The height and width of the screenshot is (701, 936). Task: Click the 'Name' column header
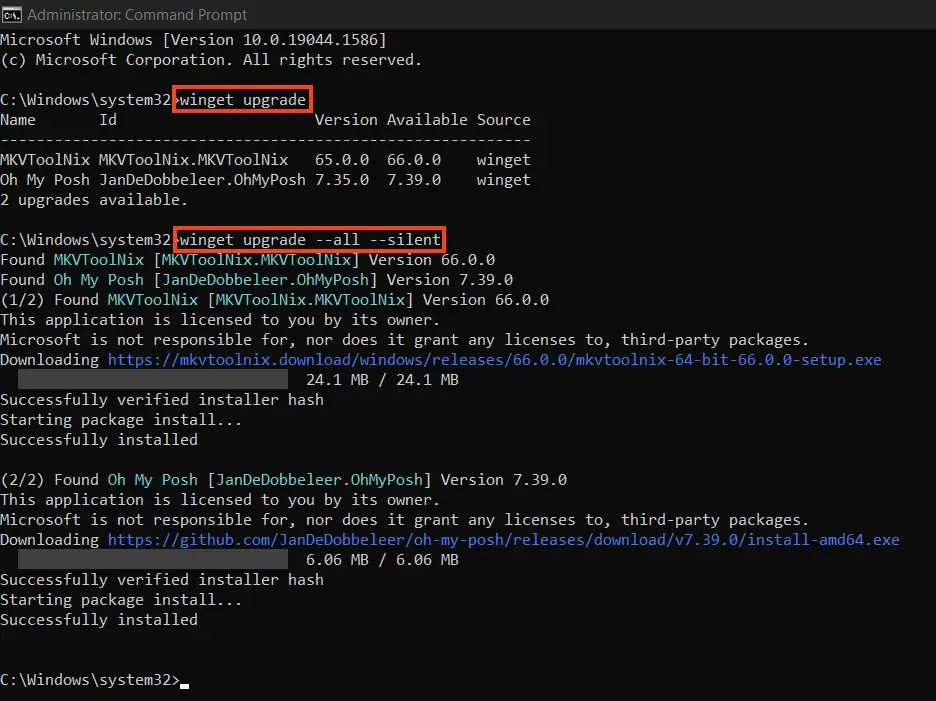(x=18, y=120)
